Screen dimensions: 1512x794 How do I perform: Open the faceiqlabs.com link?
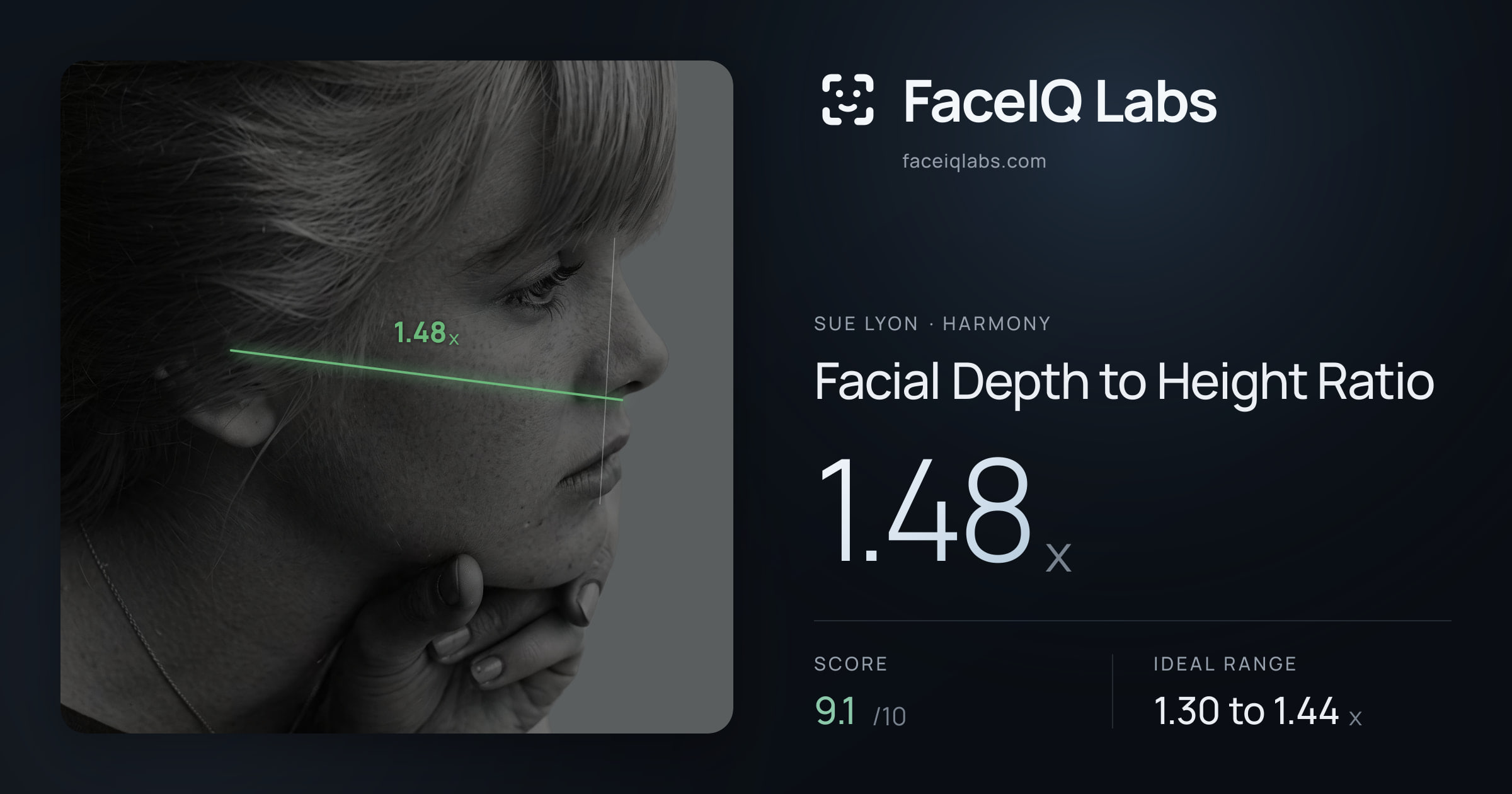click(x=974, y=161)
